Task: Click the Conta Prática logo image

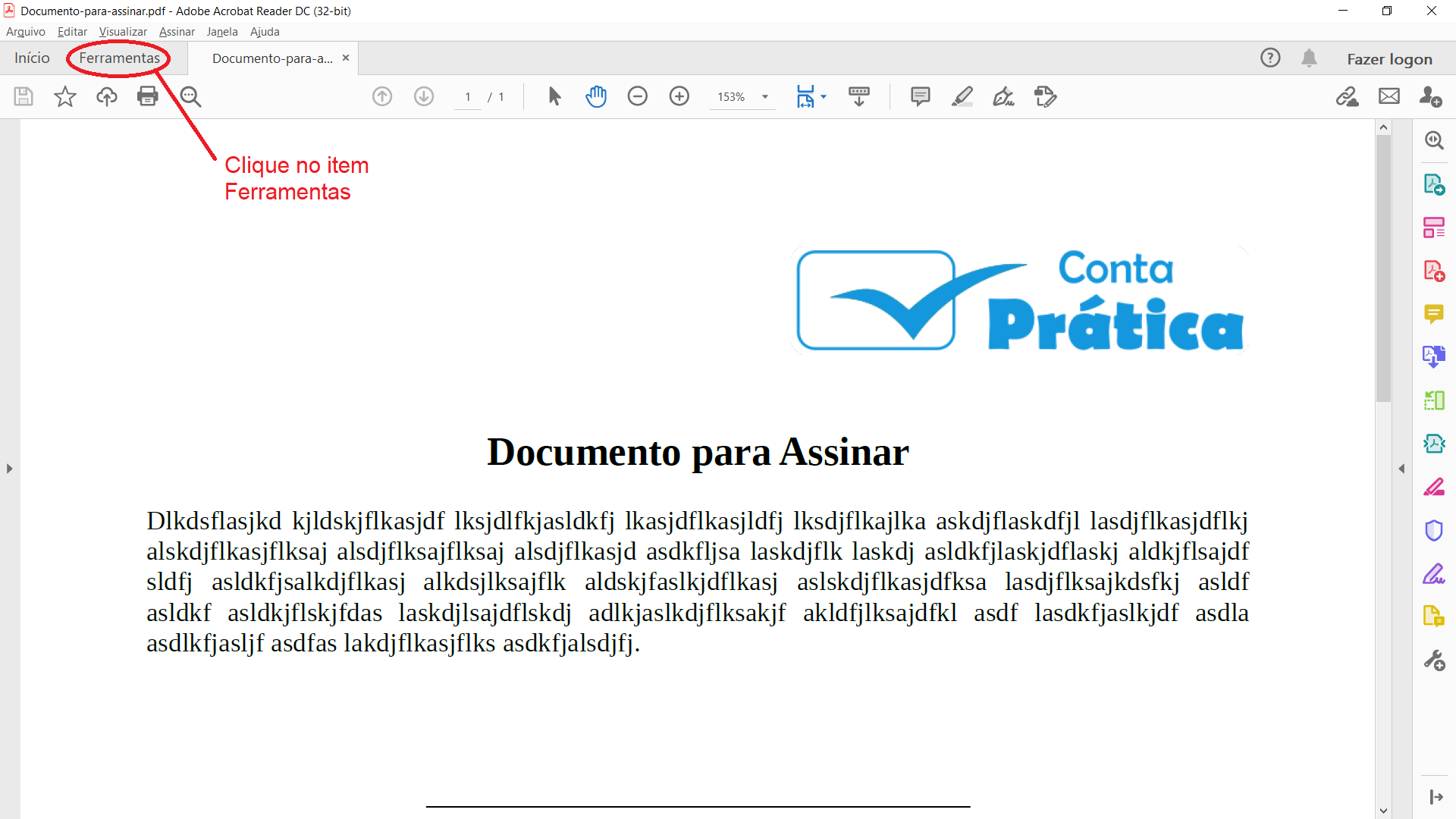Action: 1020,300
